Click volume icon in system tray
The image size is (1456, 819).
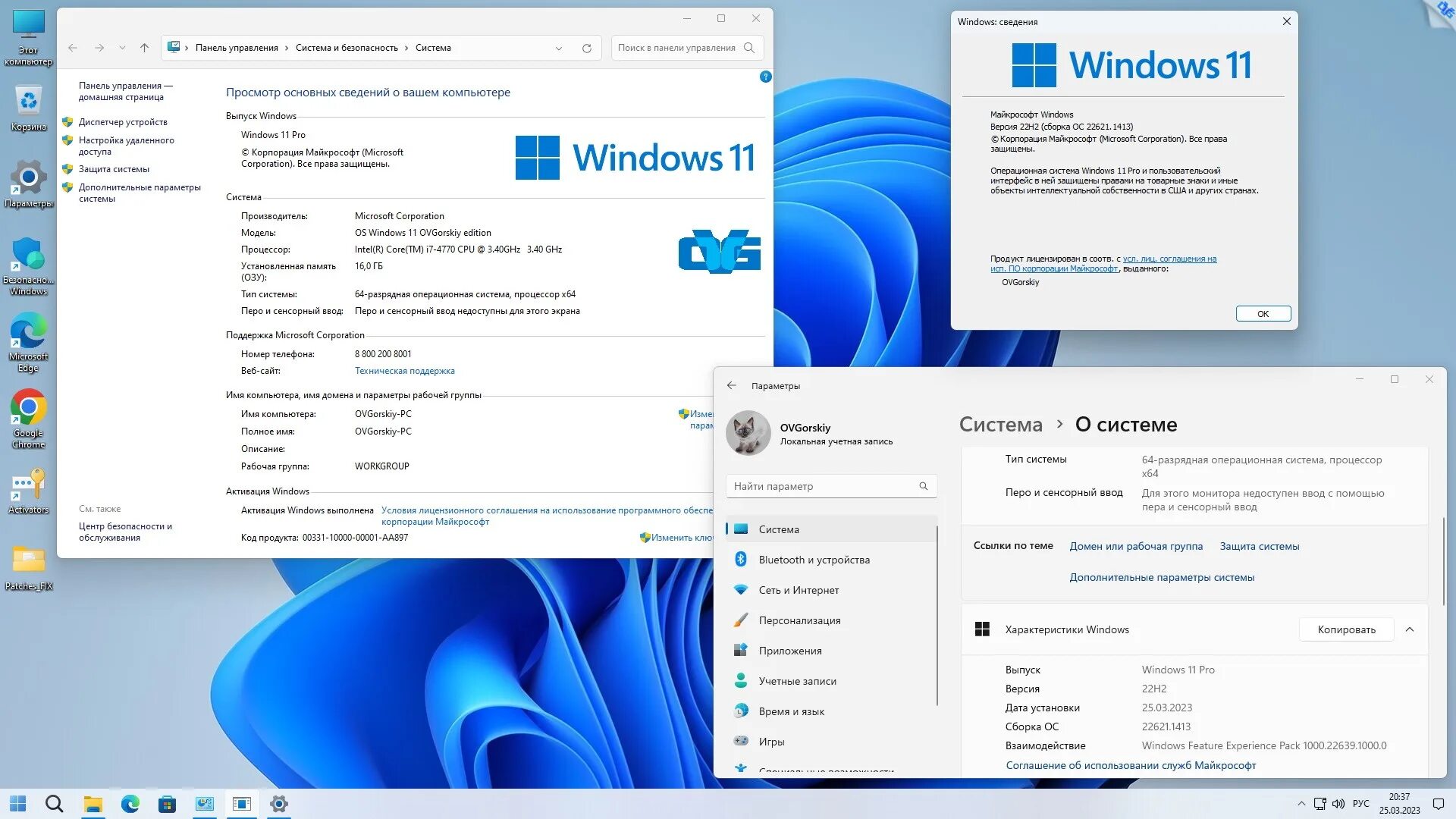coord(1338,804)
